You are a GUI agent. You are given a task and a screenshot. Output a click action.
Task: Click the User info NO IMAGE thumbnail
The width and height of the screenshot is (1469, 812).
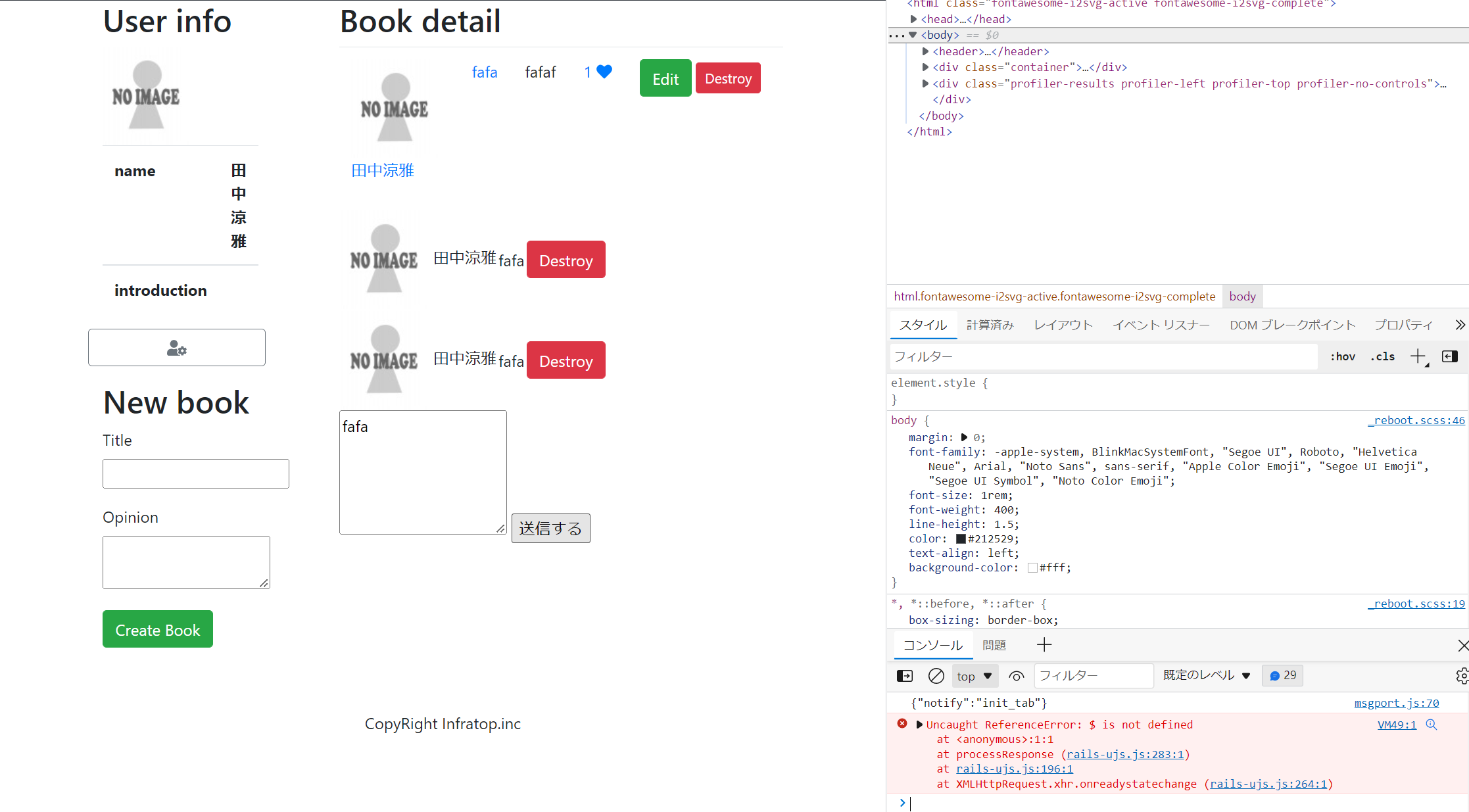coord(146,94)
